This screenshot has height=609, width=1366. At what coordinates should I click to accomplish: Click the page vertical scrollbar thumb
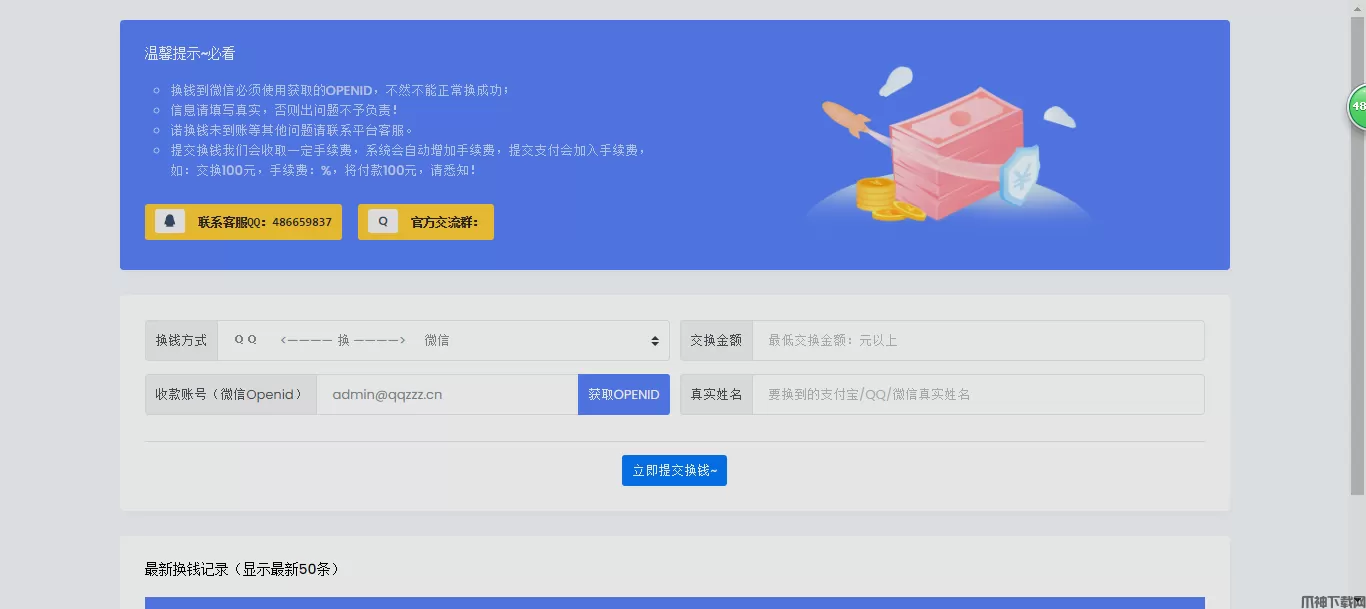click(1357, 255)
